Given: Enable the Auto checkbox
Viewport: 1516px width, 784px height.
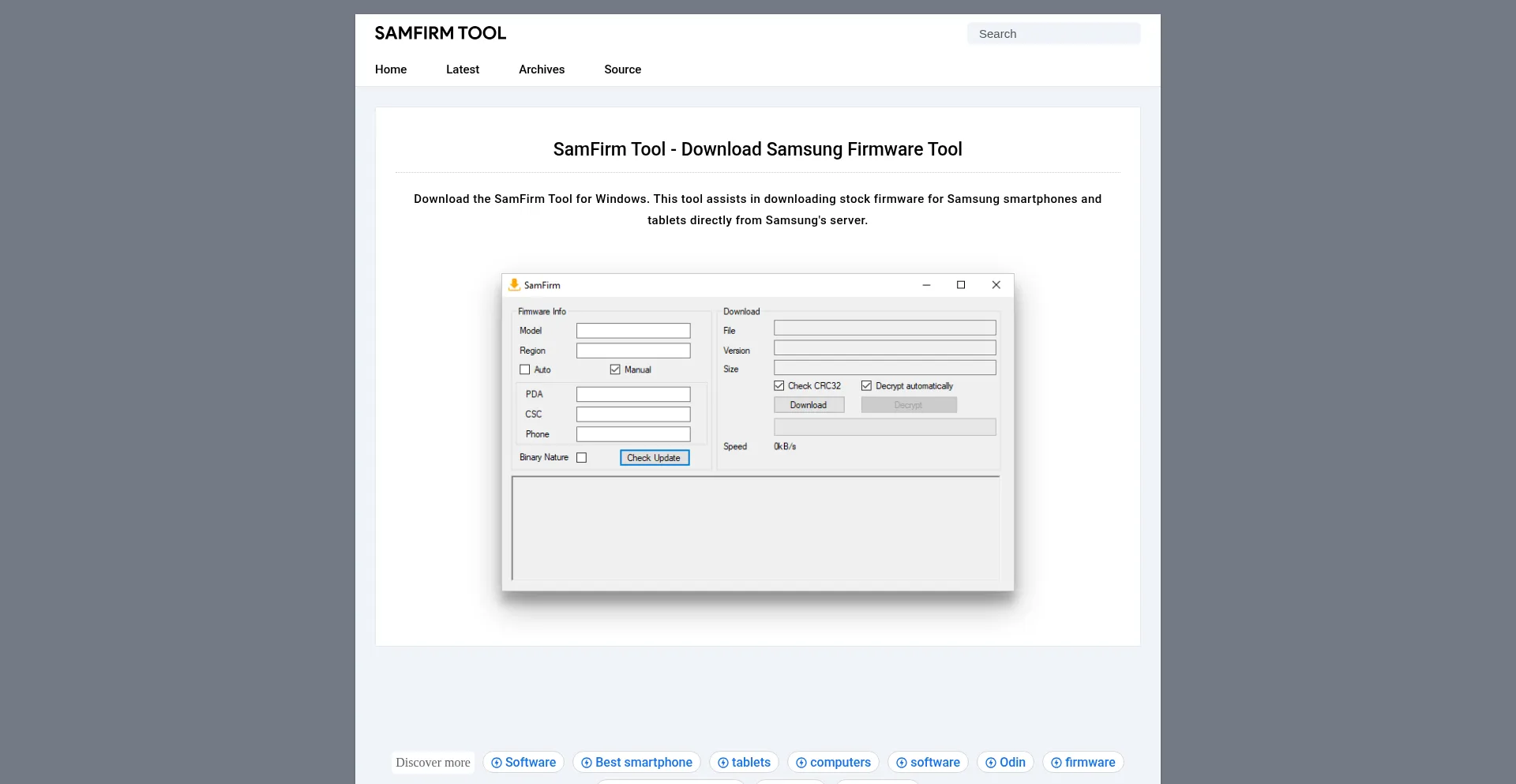Looking at the screenshot, I should pos(525,369).
